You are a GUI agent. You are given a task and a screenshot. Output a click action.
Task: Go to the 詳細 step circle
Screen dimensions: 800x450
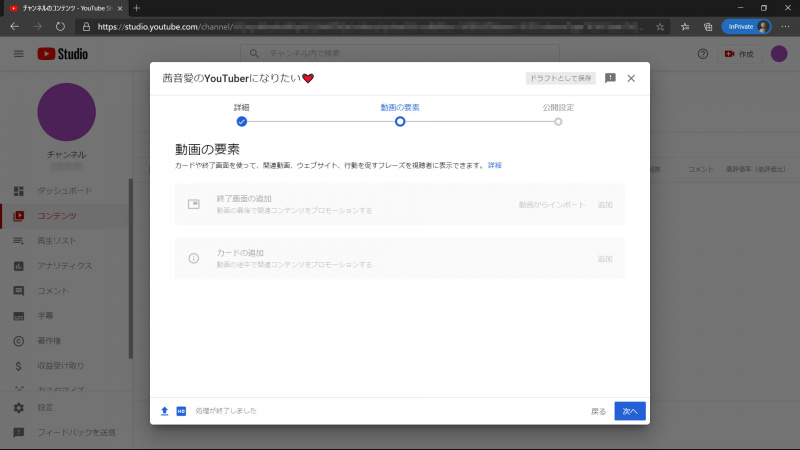click(242, 121)
